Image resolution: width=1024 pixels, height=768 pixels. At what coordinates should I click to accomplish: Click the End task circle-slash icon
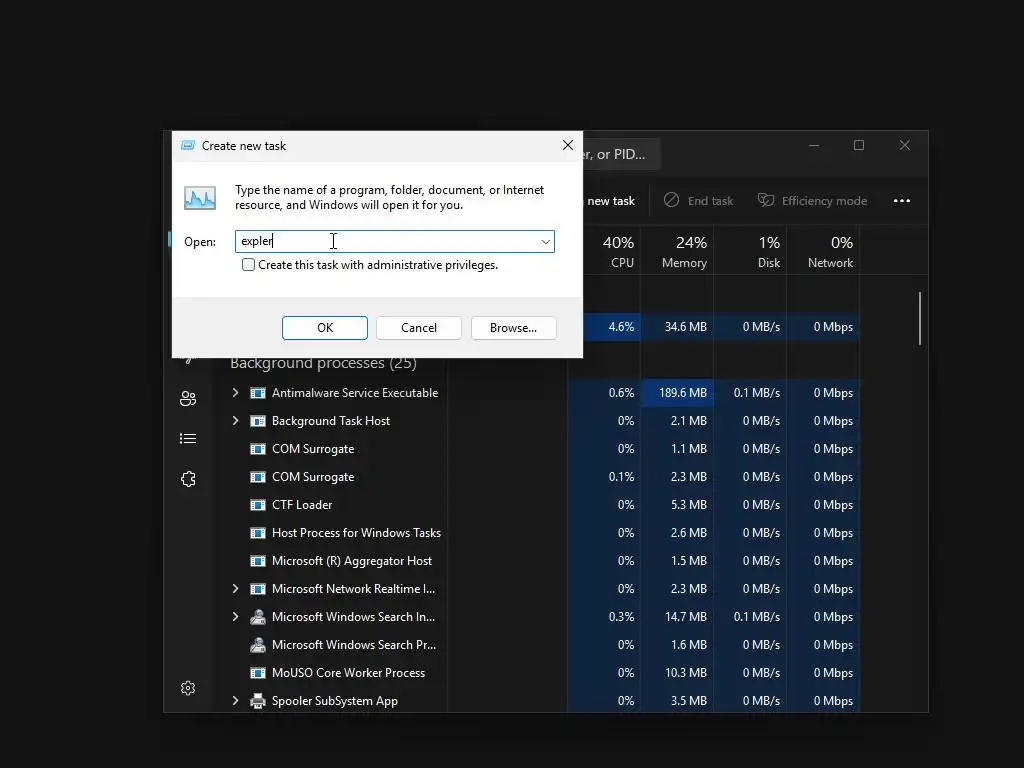click(671, 200)
